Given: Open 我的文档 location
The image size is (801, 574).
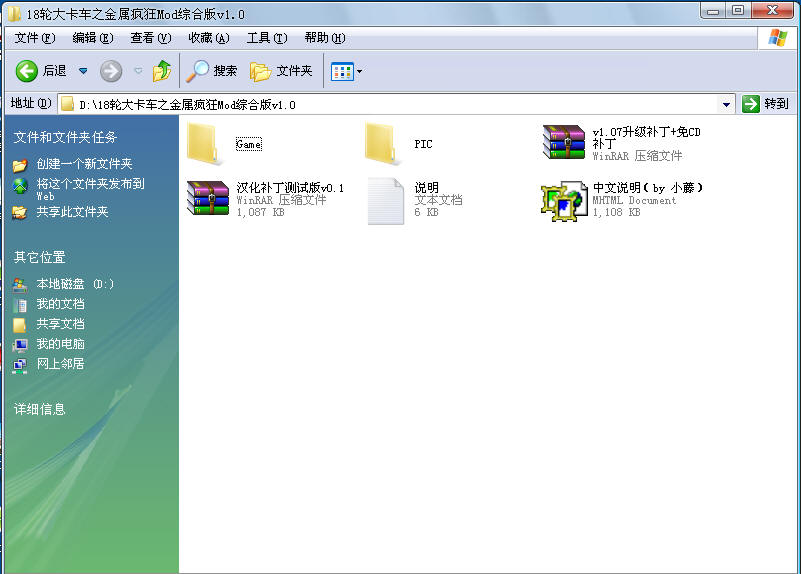Looking at the screenshot, I should pyautogui.click(x=60, y=304).
